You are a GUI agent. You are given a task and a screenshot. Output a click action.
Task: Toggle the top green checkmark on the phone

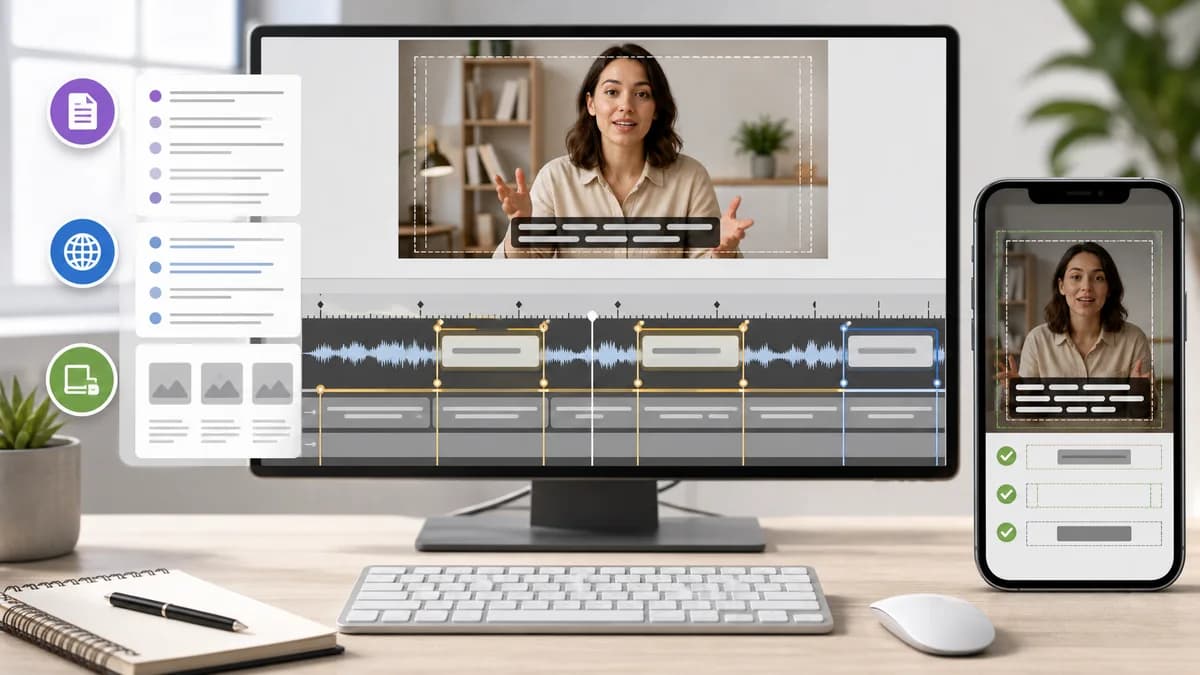click(1006, 456)
